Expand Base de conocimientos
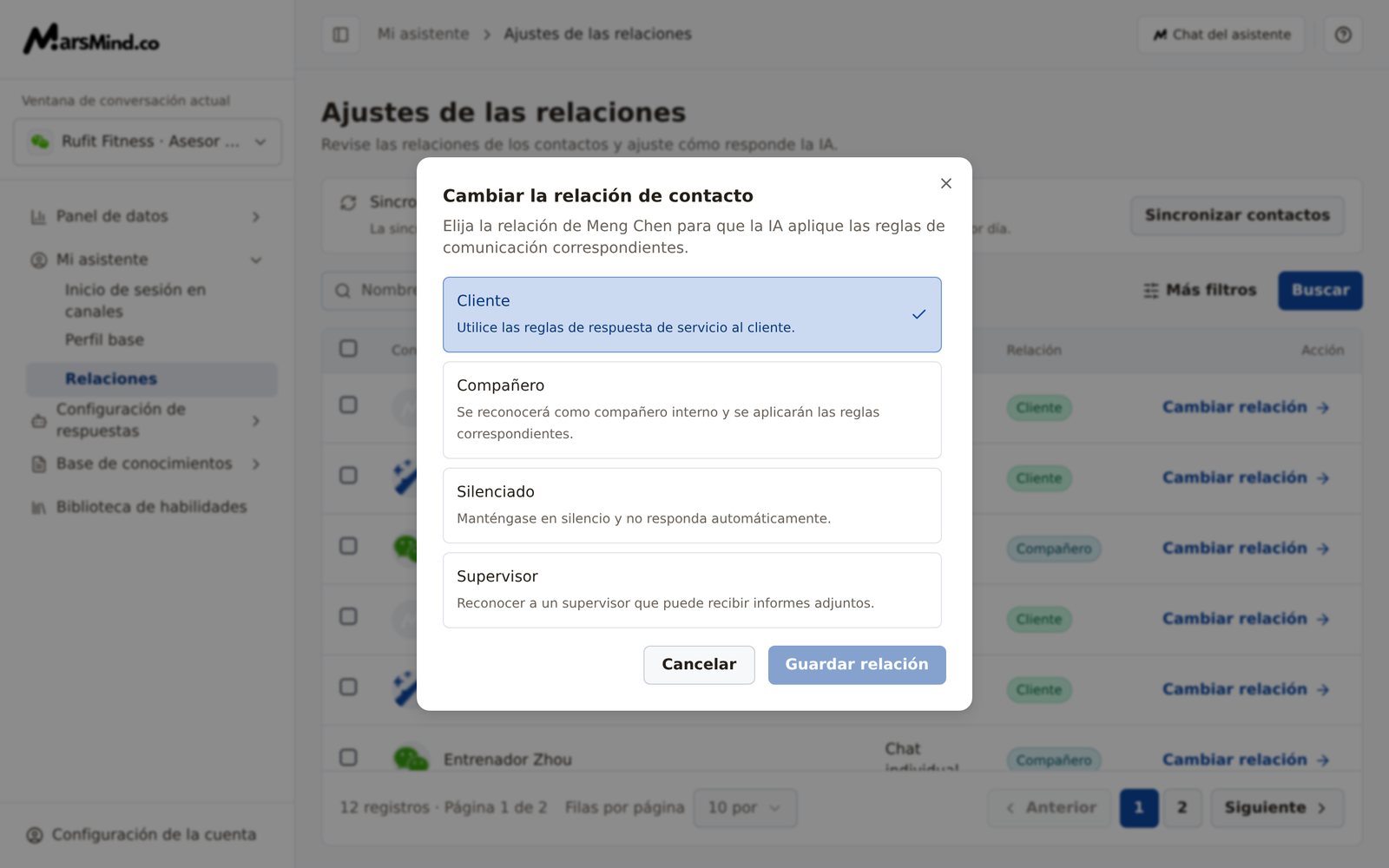This screenshot has width=1389, height=868. coord(146,464)
